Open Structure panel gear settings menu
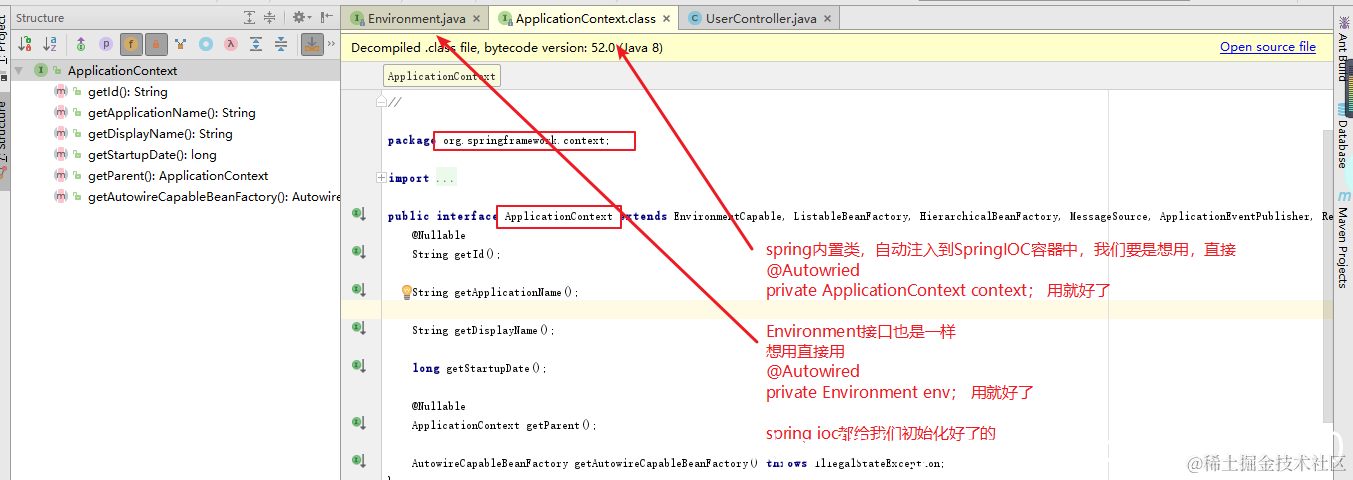 click(301, 18)
